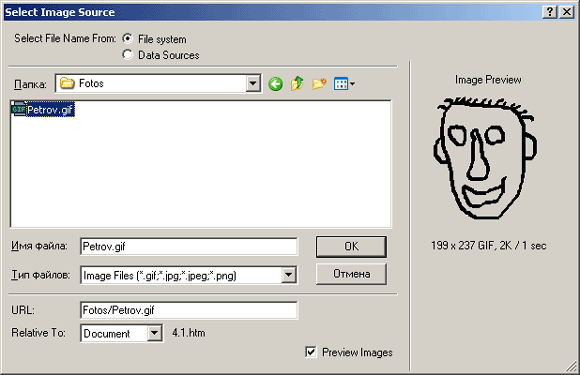Go up one folder level
The width and height of the screenshot is (580, 375).
pos(297,84)
